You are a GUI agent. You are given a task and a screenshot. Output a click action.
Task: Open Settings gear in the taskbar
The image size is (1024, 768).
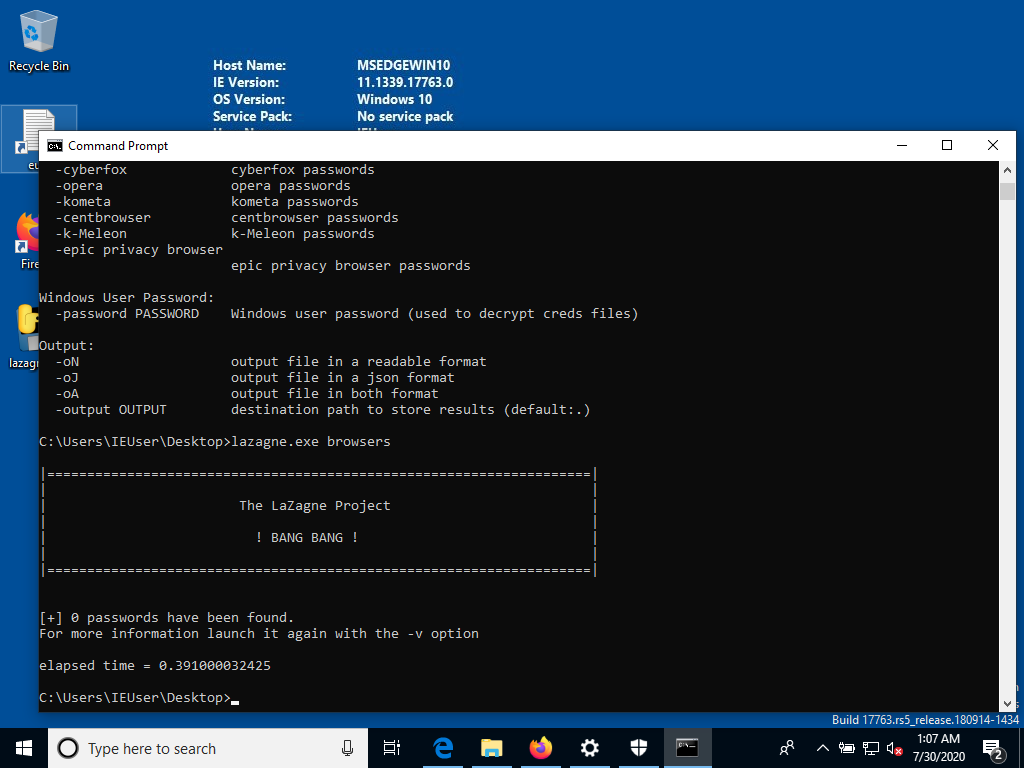tap(589, 748)
